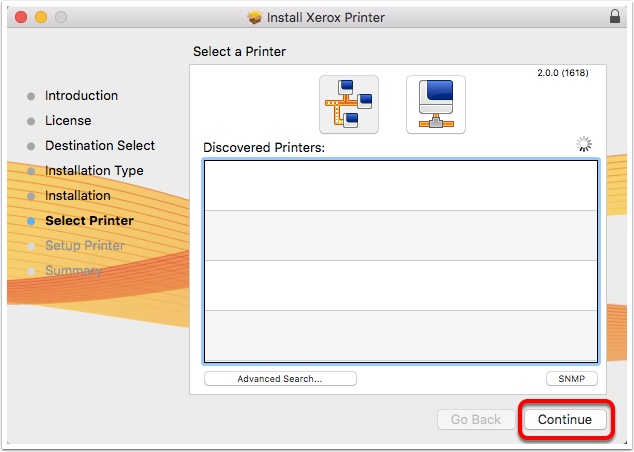
Task: Select the Introduction step in sidebar
Action: (81, 95)
